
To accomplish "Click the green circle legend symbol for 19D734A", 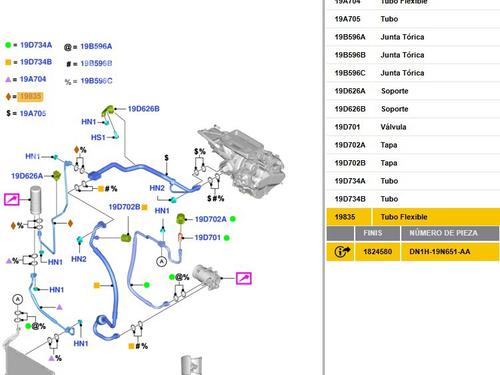I will [x=8, y=45].
